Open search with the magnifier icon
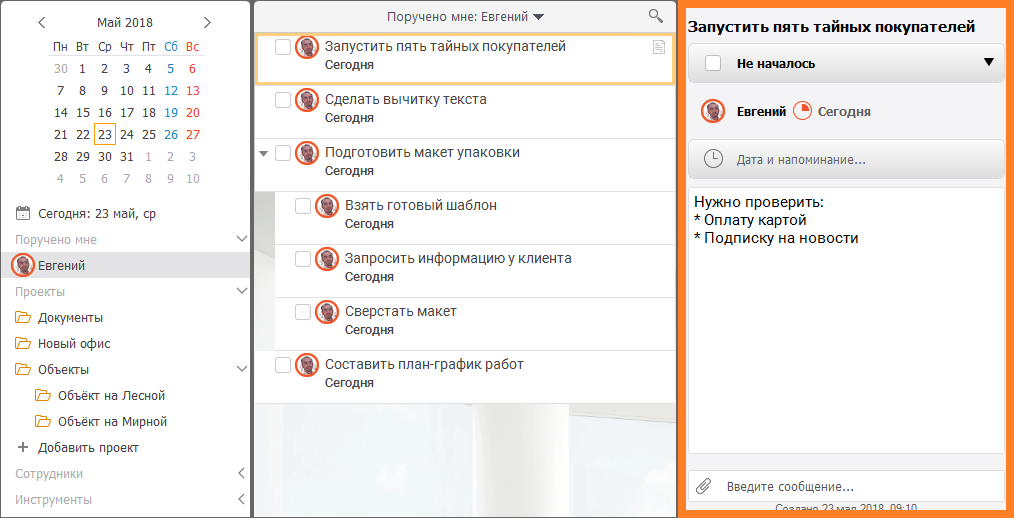The image size is (1014, 518). click(656, 16)
